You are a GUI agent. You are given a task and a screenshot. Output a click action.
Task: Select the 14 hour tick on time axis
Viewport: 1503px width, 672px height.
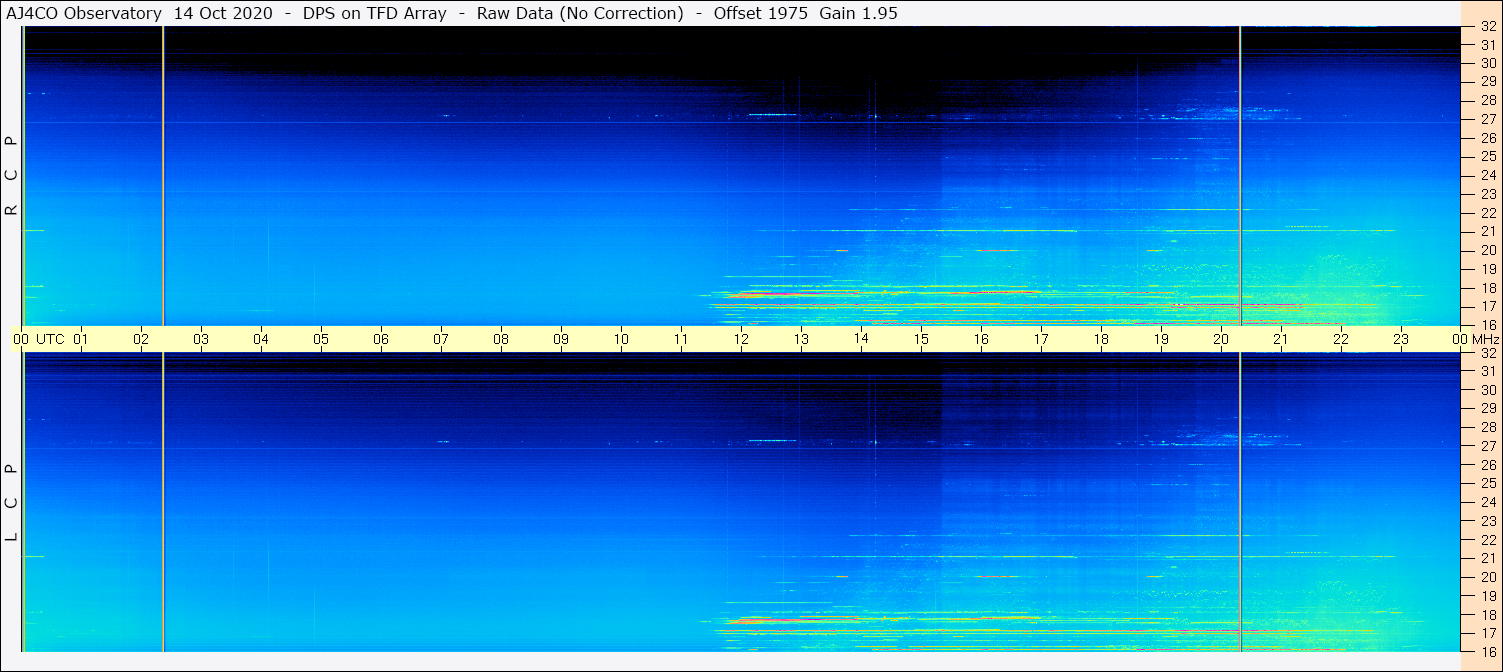pyautogui.click(x=861, y=339)
